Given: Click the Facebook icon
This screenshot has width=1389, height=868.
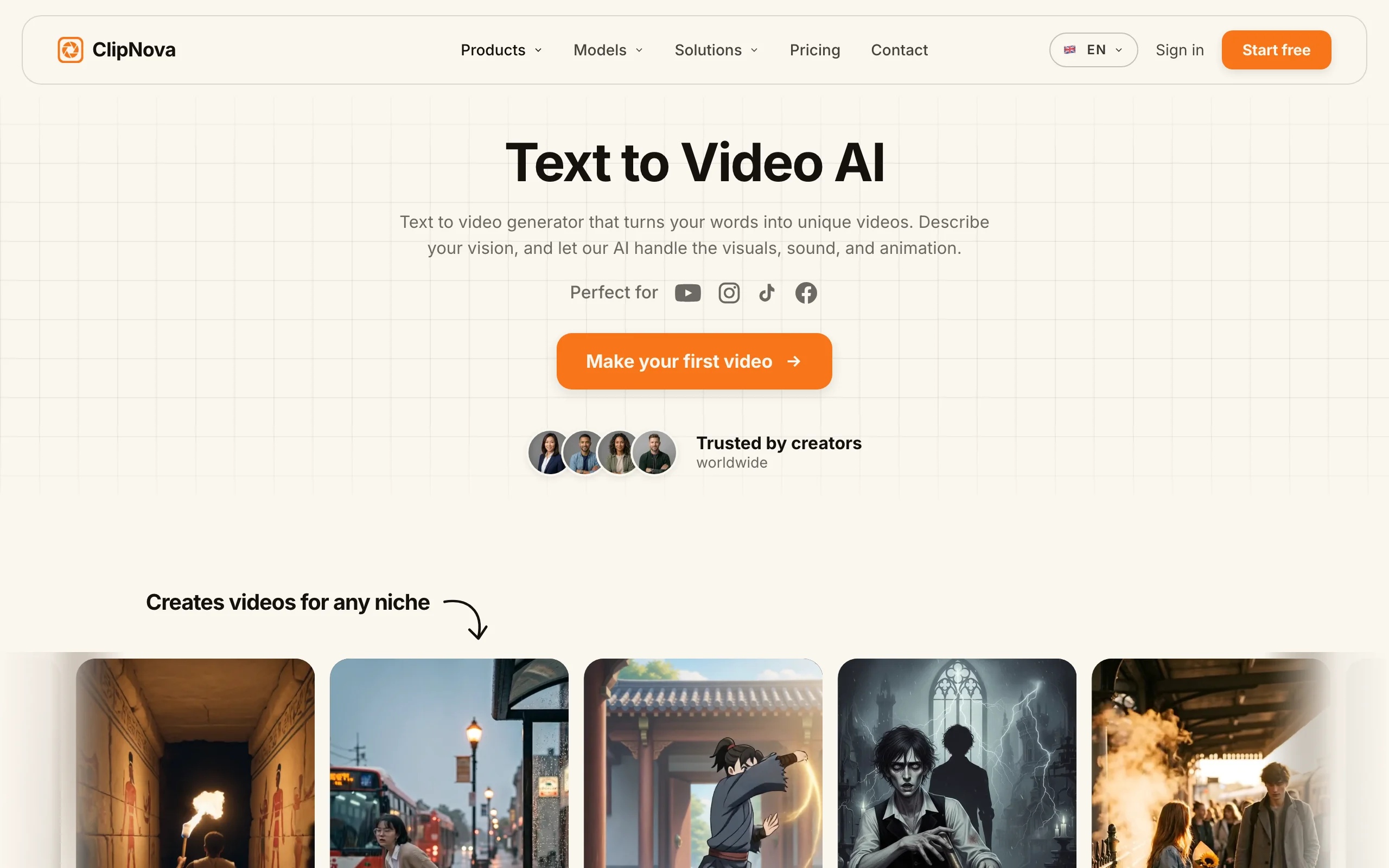Looking at the screenshot, I should point(806,293).
